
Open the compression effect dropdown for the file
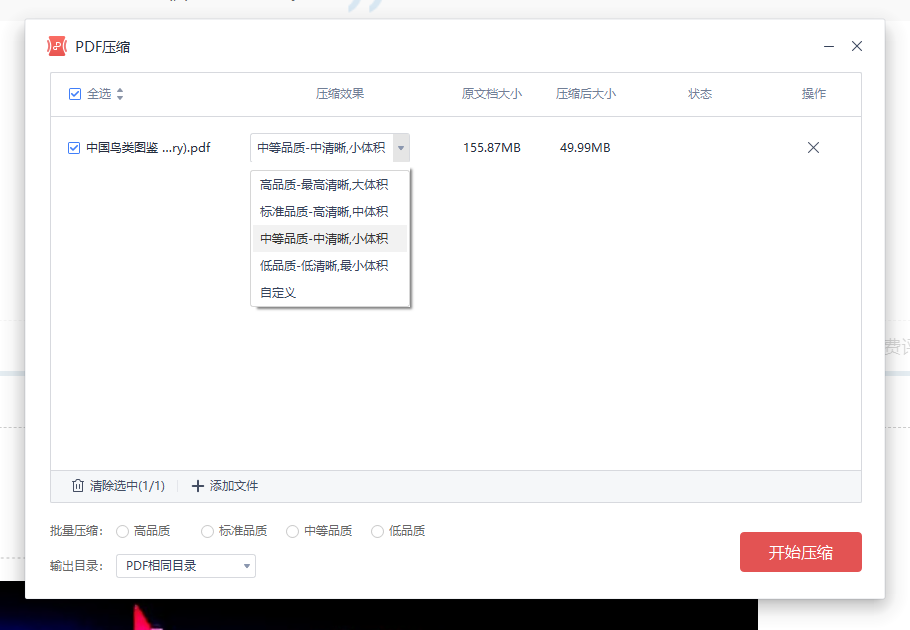400,147
